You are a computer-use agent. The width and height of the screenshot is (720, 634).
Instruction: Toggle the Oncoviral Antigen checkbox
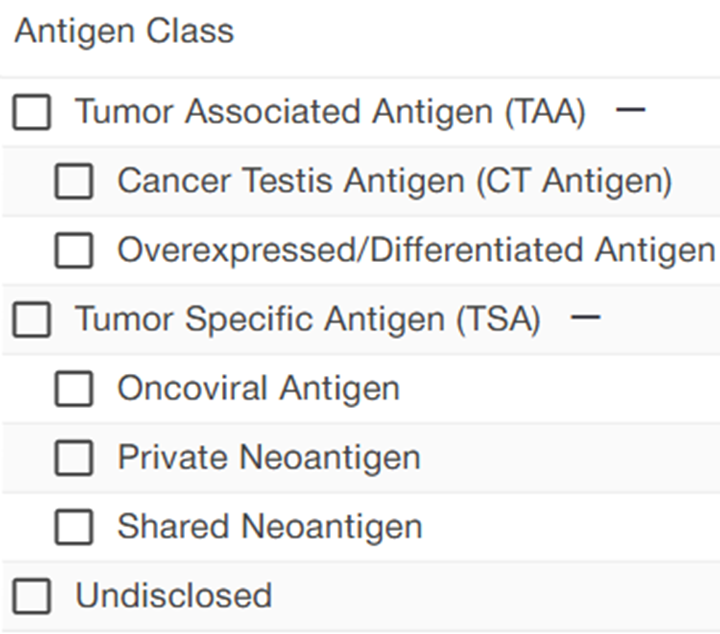74,389
